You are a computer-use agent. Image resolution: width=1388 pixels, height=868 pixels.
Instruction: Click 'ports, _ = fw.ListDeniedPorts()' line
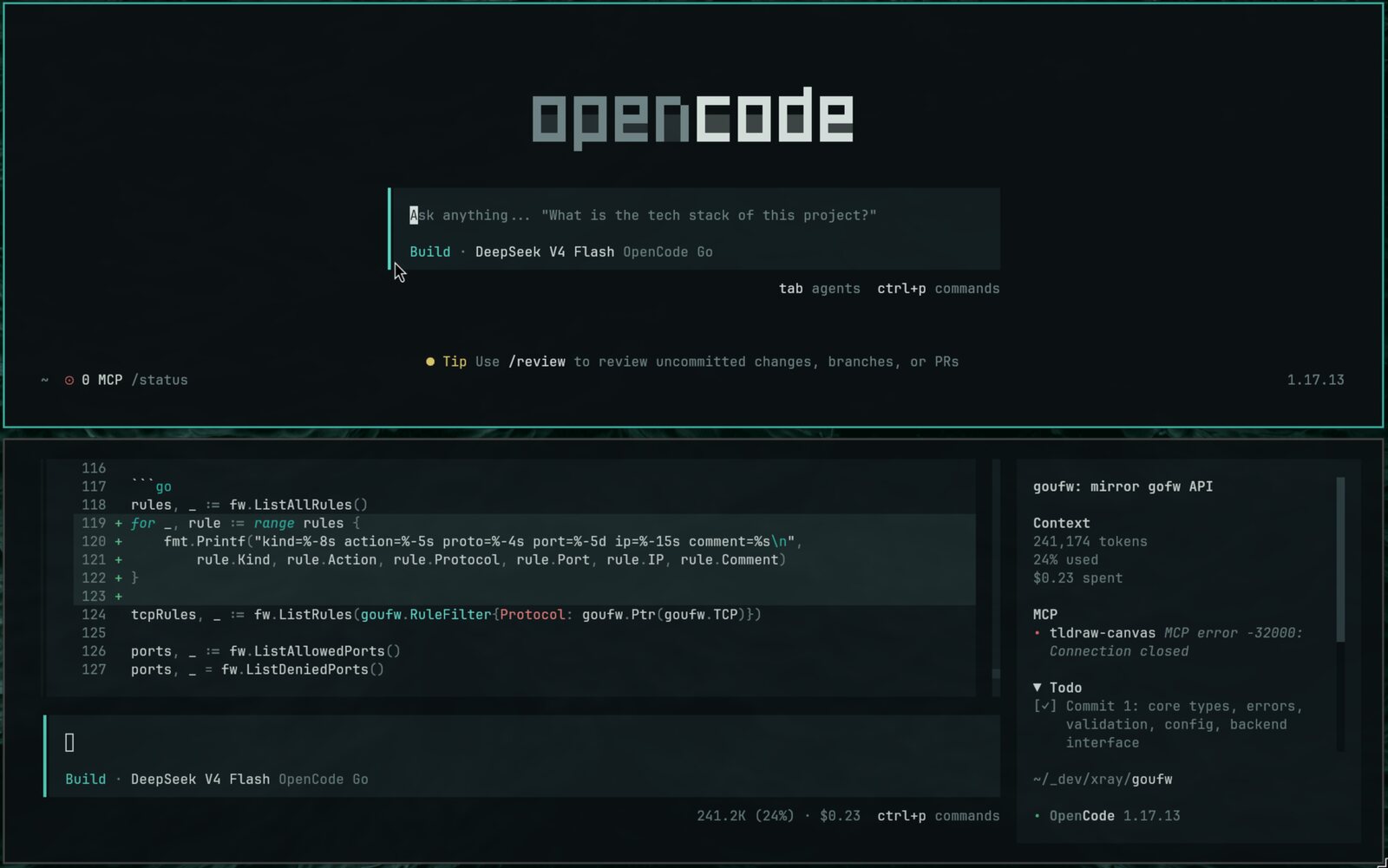257,669
